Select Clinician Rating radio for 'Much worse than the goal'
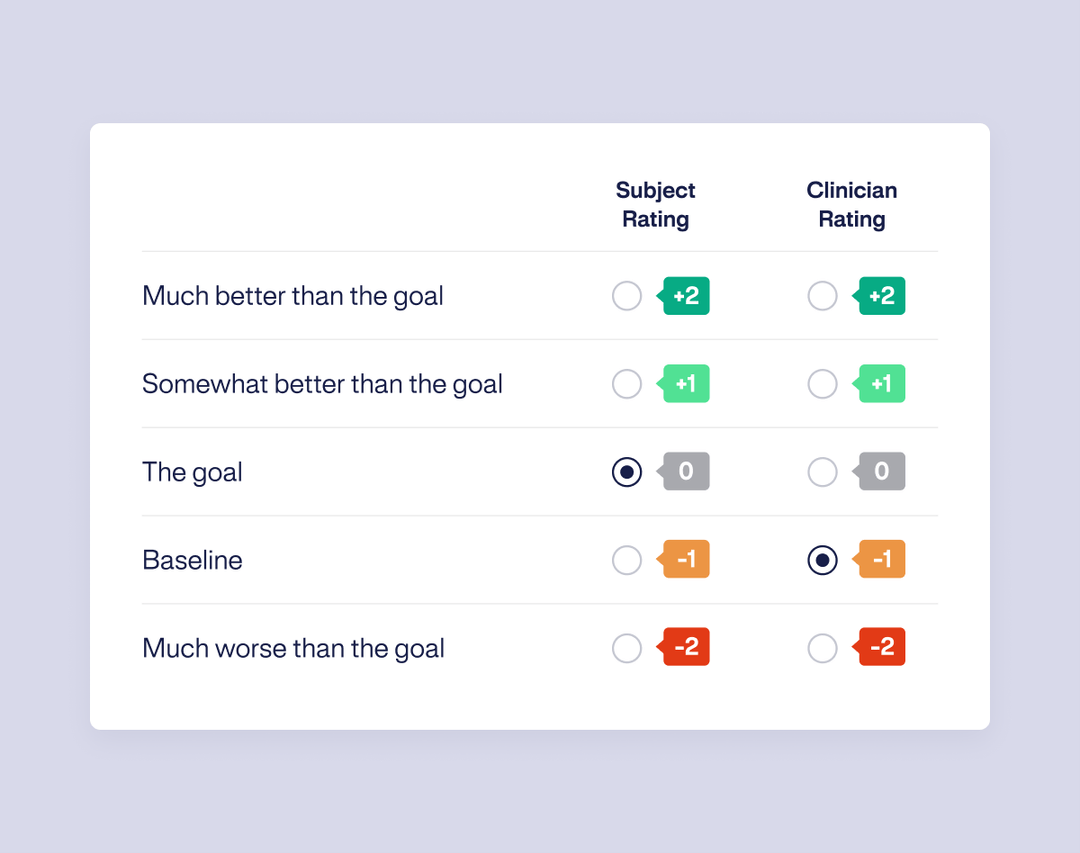The width and height of the screenshot is (1080, 853). click(822, 648)
